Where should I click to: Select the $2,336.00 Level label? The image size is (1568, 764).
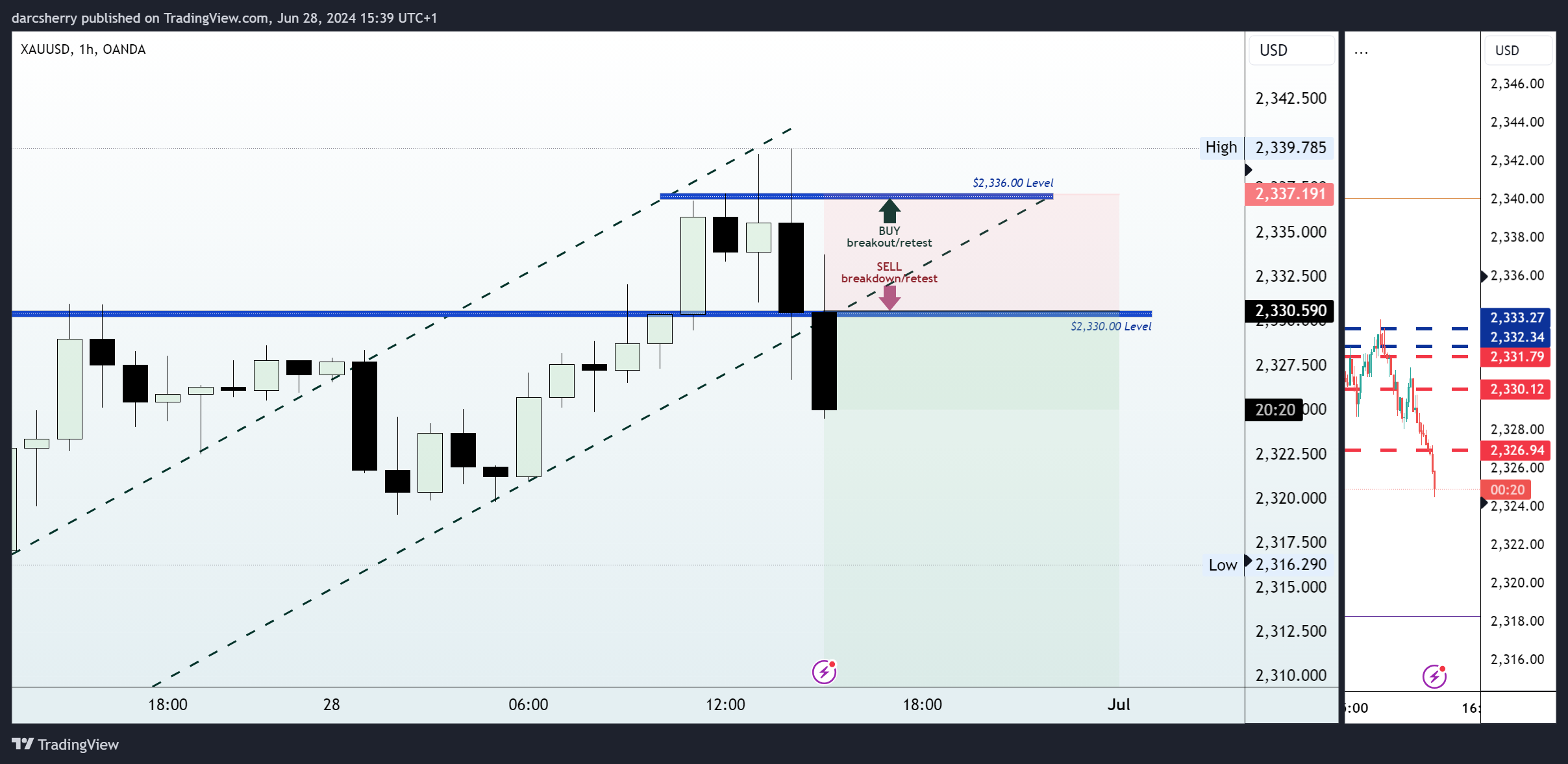(x=1013, y=183)
